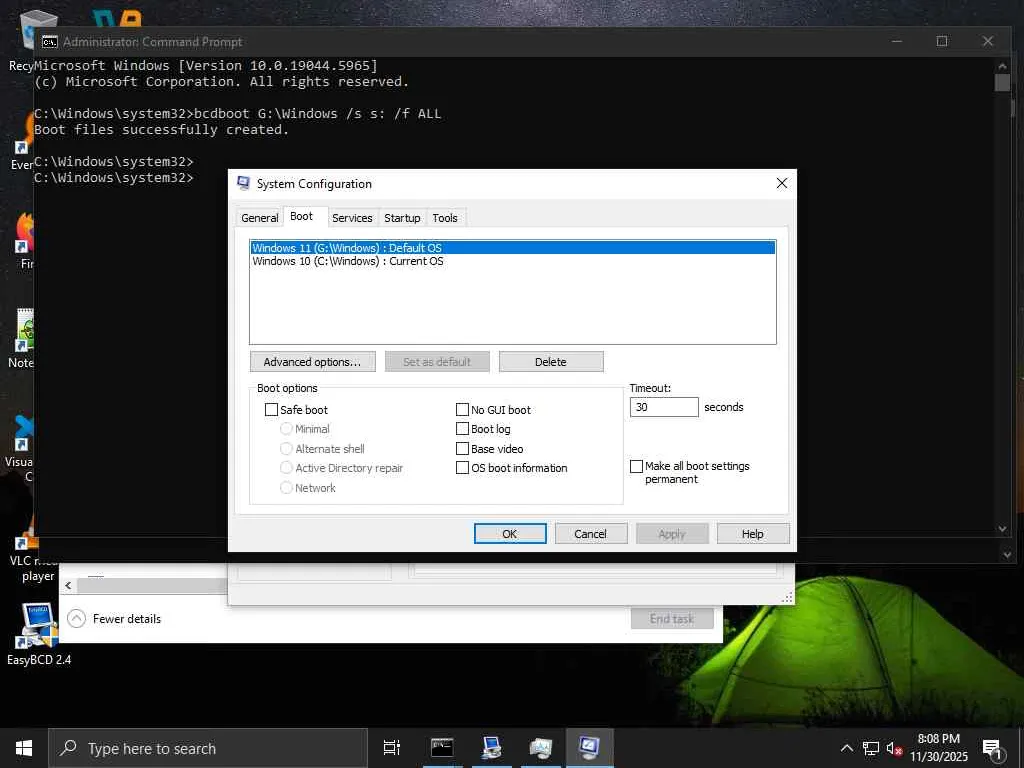Click the Command Prompt vertical scrollbar thumb
Viewport: 1024px width, 768px height.
pos(1002,82)
